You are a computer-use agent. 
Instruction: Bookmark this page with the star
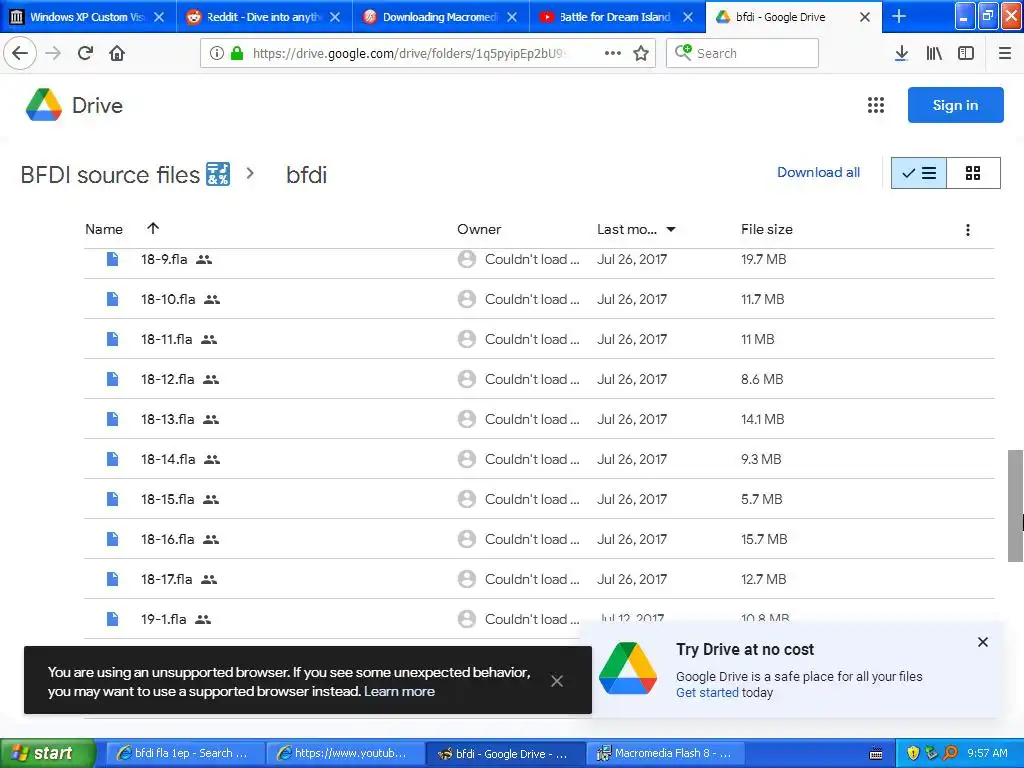(x=641, y=53)
